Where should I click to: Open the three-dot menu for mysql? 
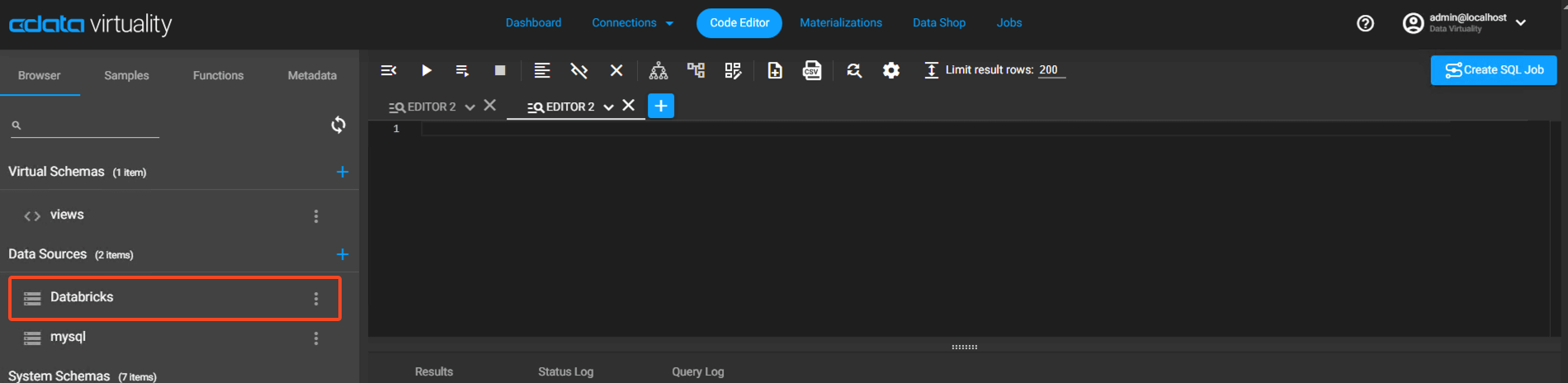tap(316, 338)
